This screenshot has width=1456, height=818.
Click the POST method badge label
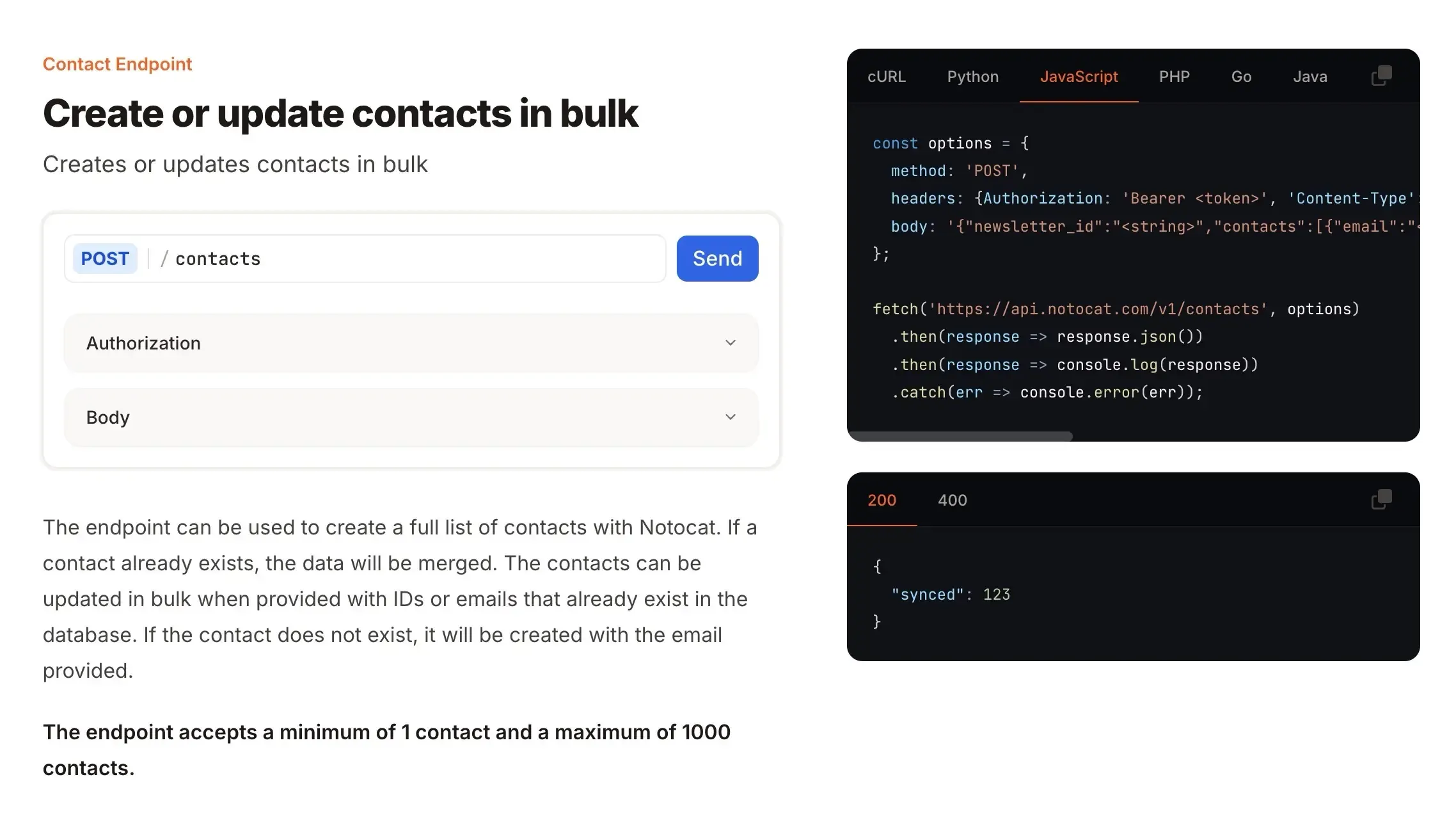[104, 258]
